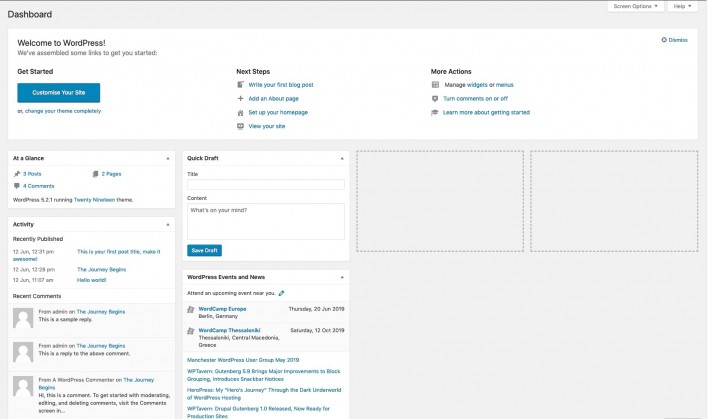Open 'This is your first post title' post link
This screenshot has width=708, height=419.
[x=119, y=251]
